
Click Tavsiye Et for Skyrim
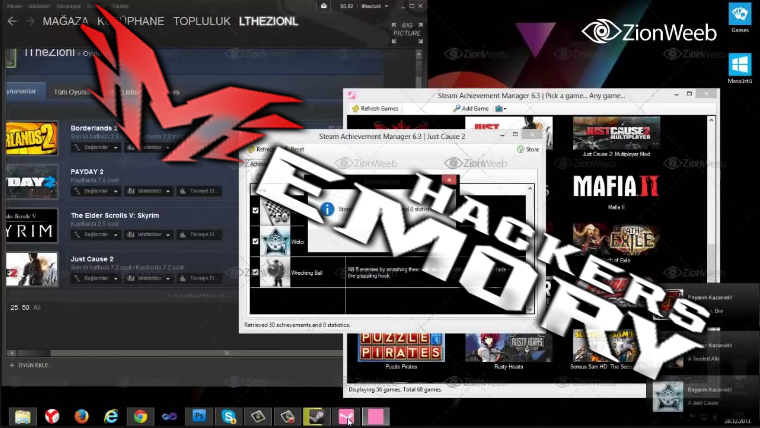point(199,235)
